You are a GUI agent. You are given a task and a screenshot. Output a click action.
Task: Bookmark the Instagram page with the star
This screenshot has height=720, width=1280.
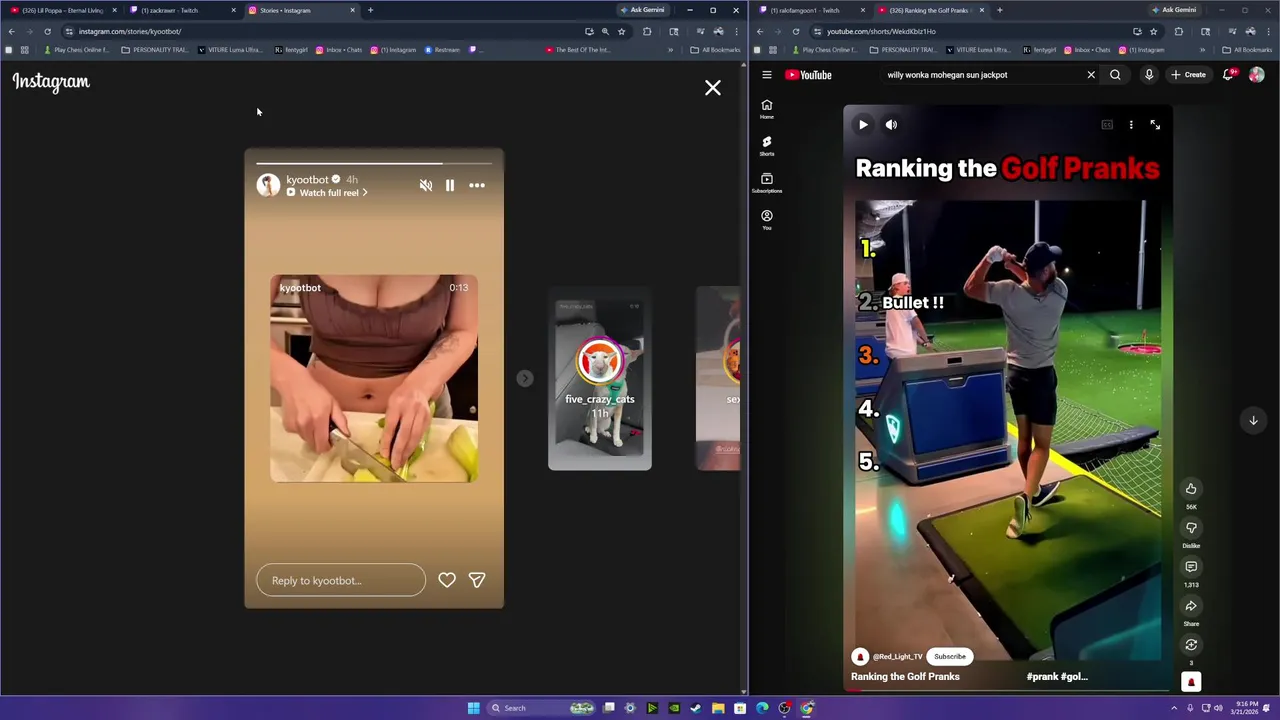click(621, 31)
